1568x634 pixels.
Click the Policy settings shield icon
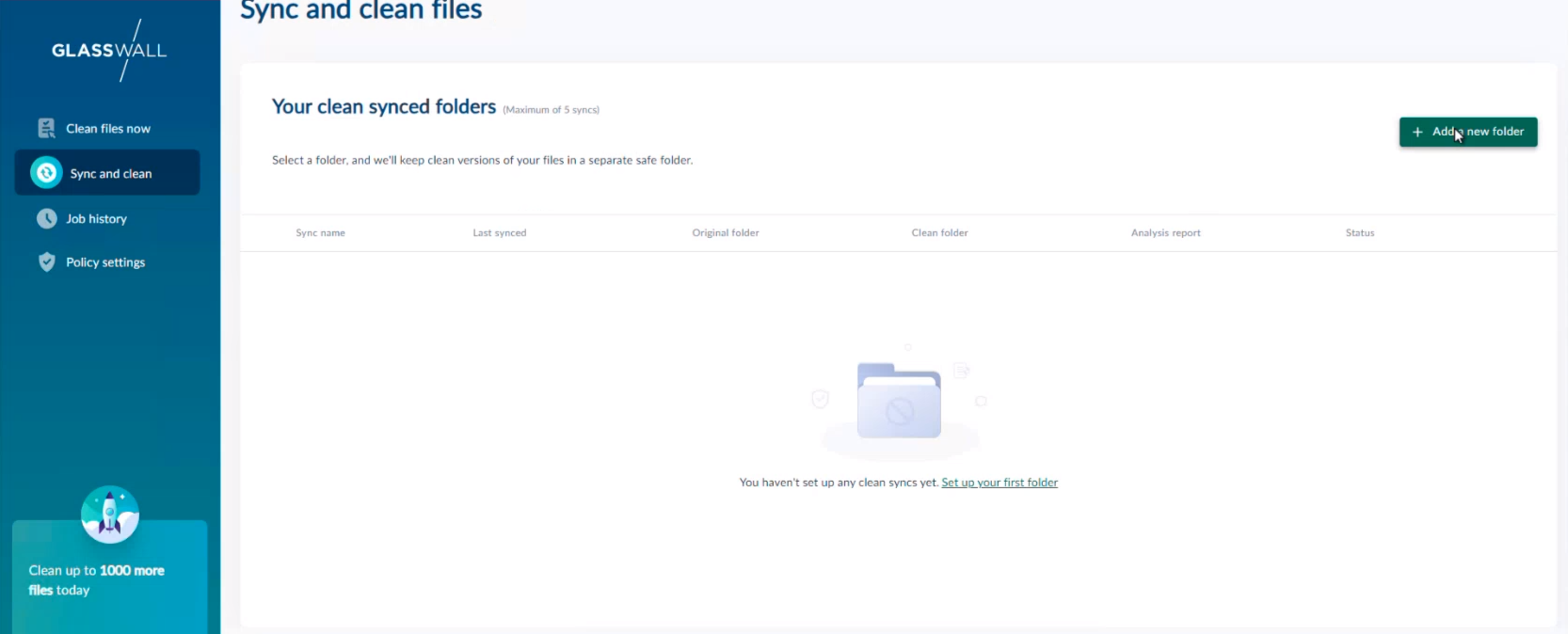pyautogui.click(x=46, y=262)
